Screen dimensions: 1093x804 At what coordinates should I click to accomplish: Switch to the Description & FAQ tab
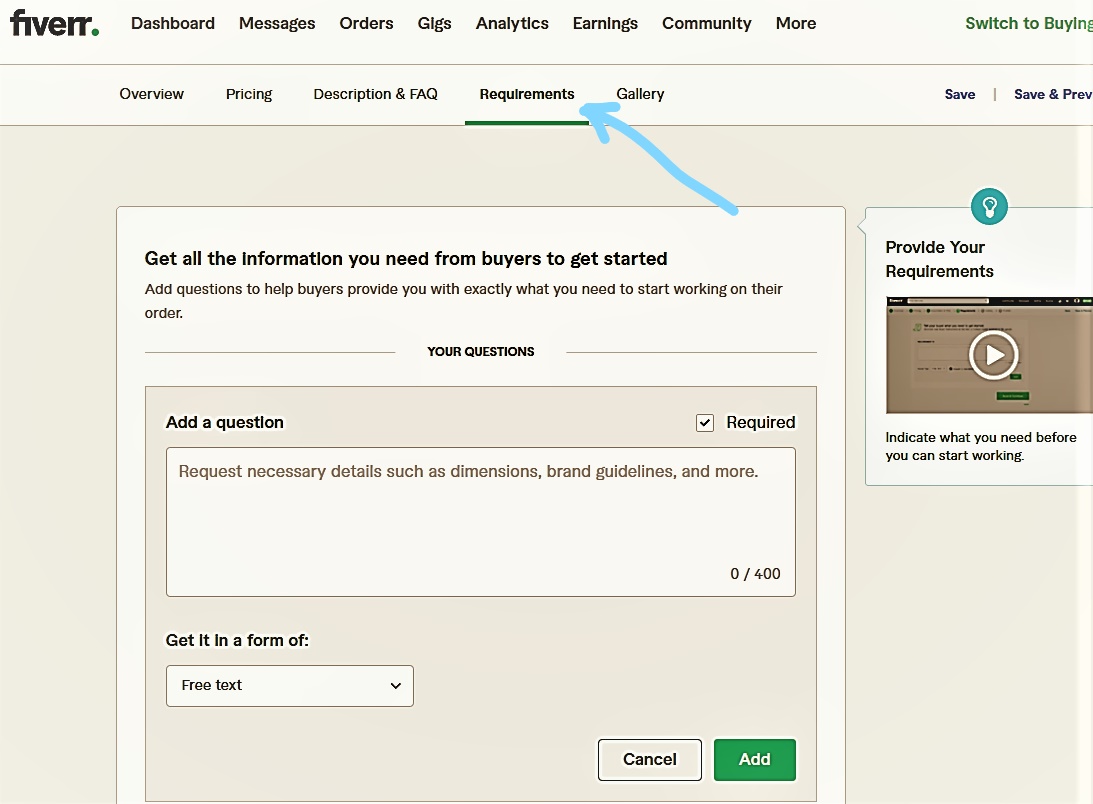pyautogui.click(x=375, y=94)
